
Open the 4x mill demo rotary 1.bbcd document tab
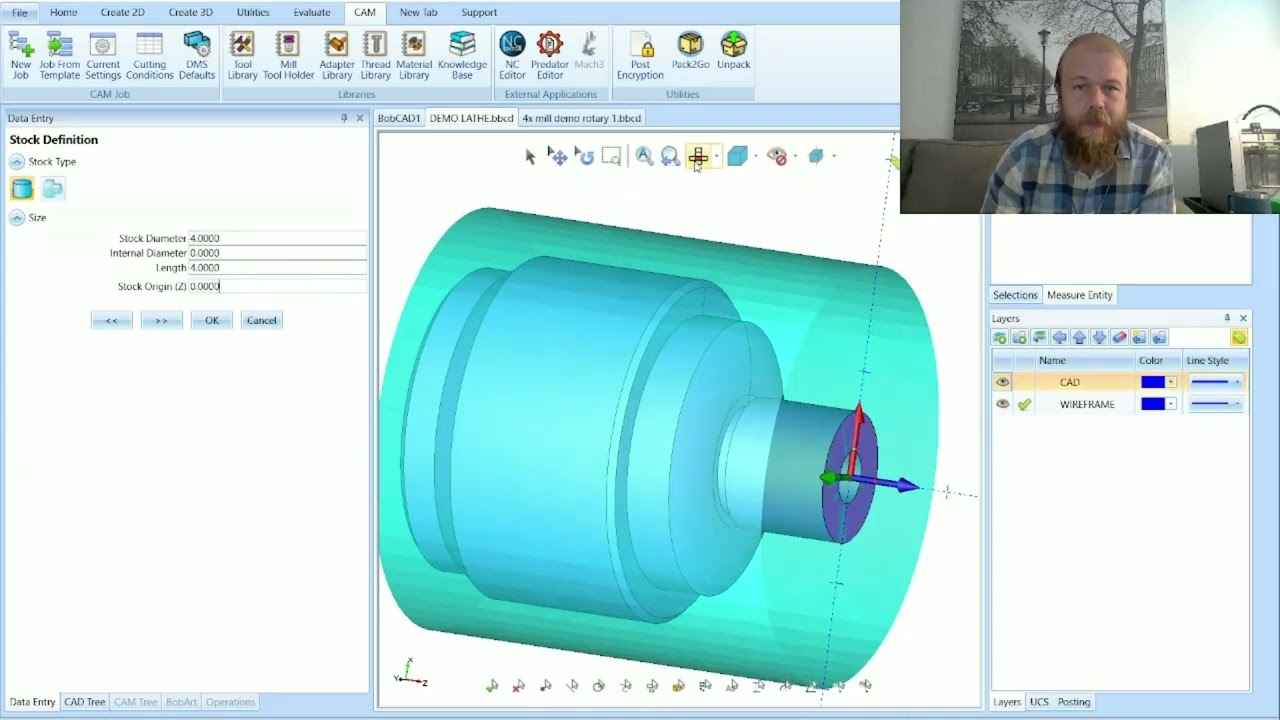click(x=581, y=118)
